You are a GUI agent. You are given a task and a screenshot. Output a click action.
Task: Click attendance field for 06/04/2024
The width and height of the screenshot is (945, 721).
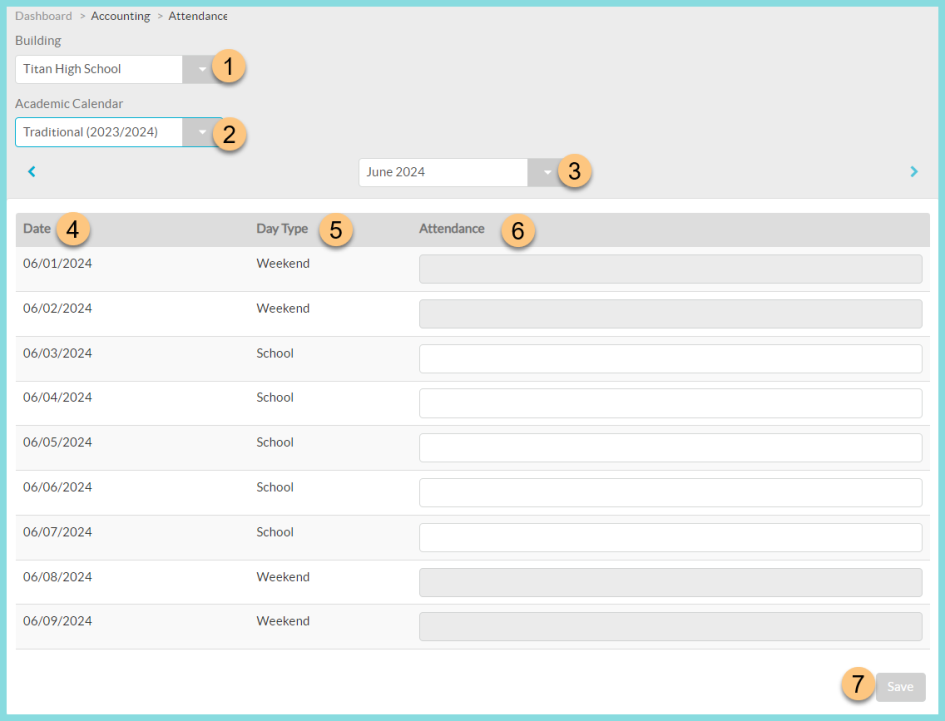pyautogui.click(x=670, y=403)
